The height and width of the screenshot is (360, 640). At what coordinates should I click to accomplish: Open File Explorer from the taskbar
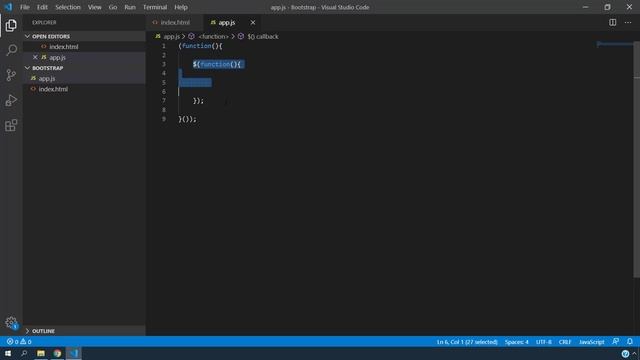pos(41,353)
